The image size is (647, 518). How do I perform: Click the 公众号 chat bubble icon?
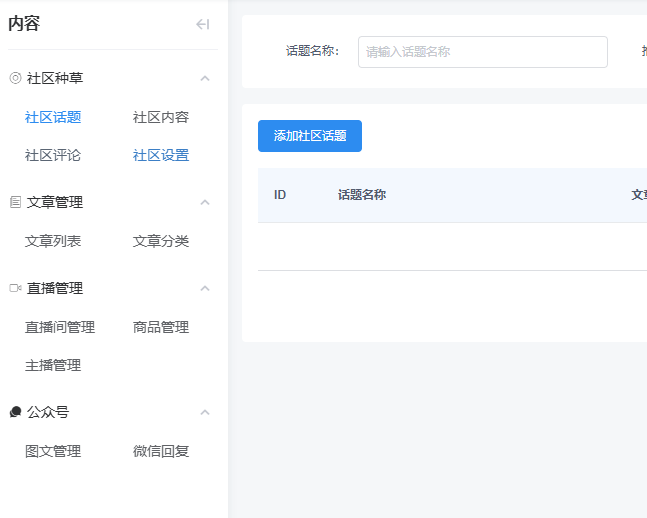(x=15, y=412)
